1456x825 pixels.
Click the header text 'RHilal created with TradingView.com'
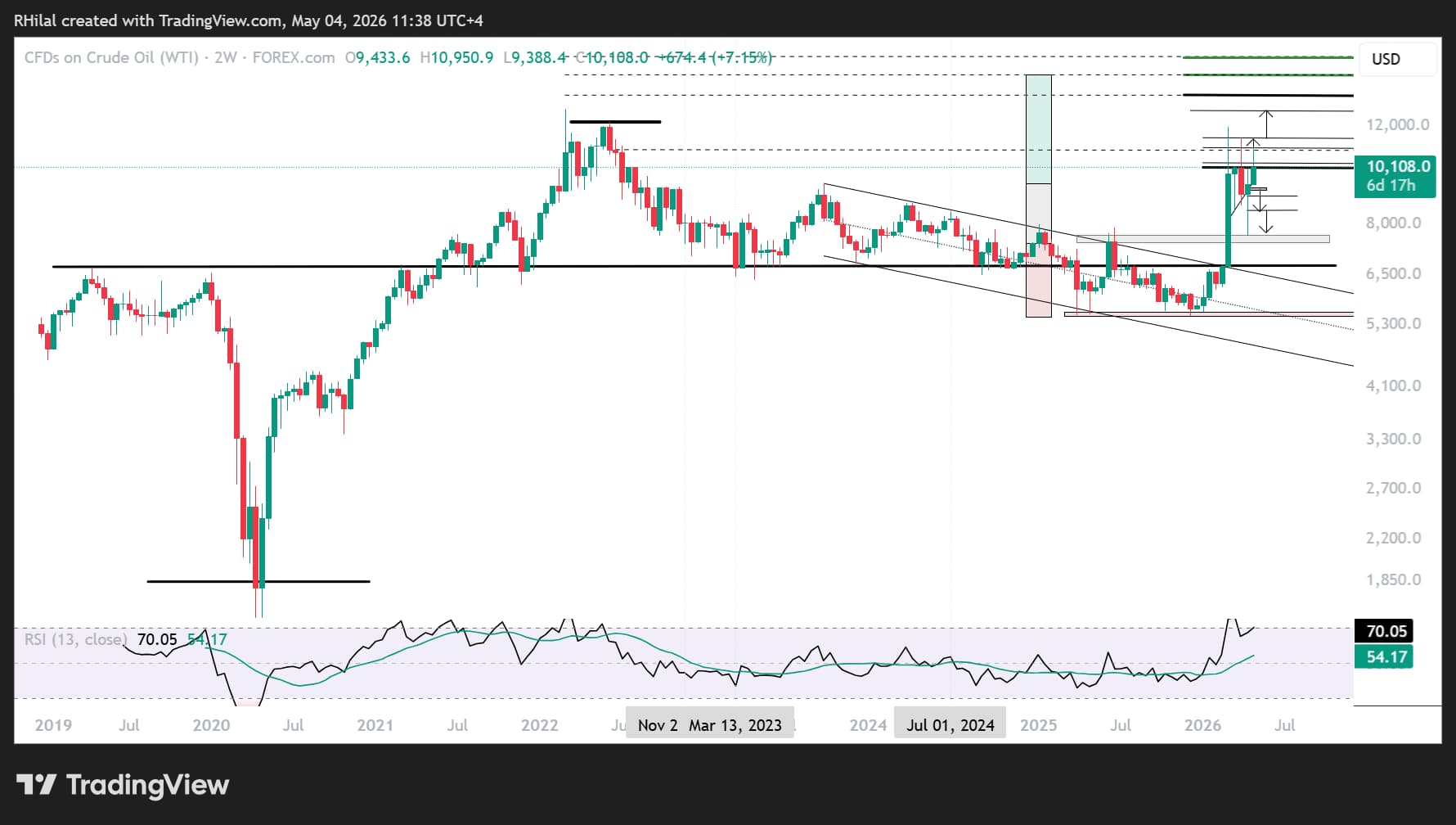149,20
